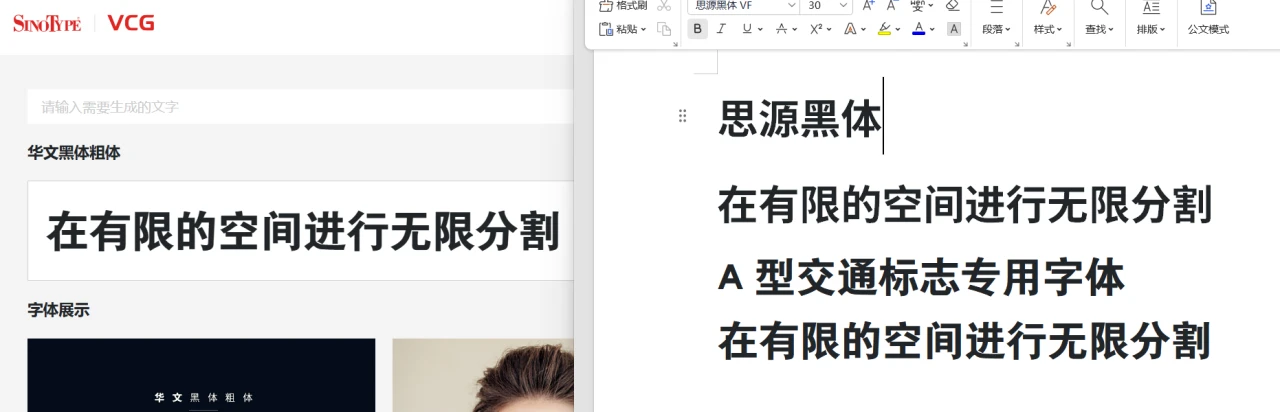Screen dimensions: 1280x412
Task: Click the copy icon beside 粘贴
Action: click(664, 29)
